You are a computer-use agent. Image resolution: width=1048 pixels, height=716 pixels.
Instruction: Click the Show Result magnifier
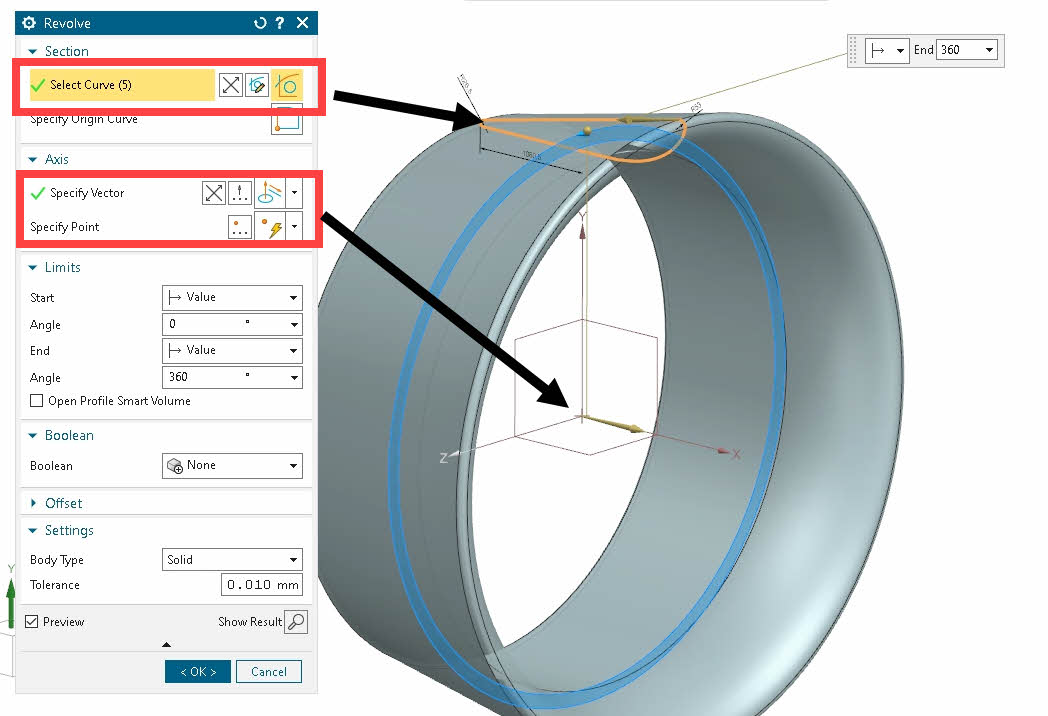(297, 621)
